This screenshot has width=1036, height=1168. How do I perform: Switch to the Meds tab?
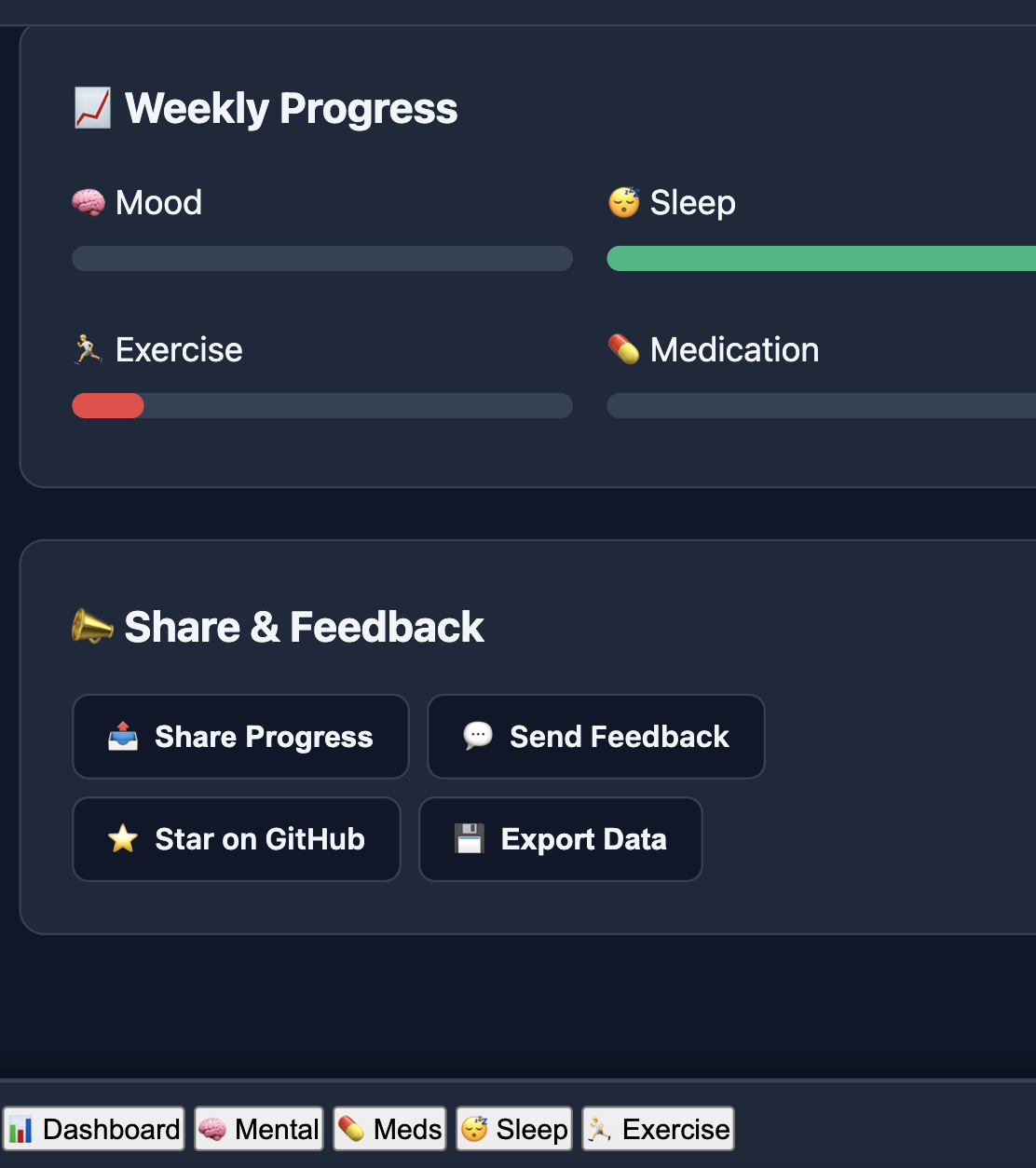[388, 1129]
